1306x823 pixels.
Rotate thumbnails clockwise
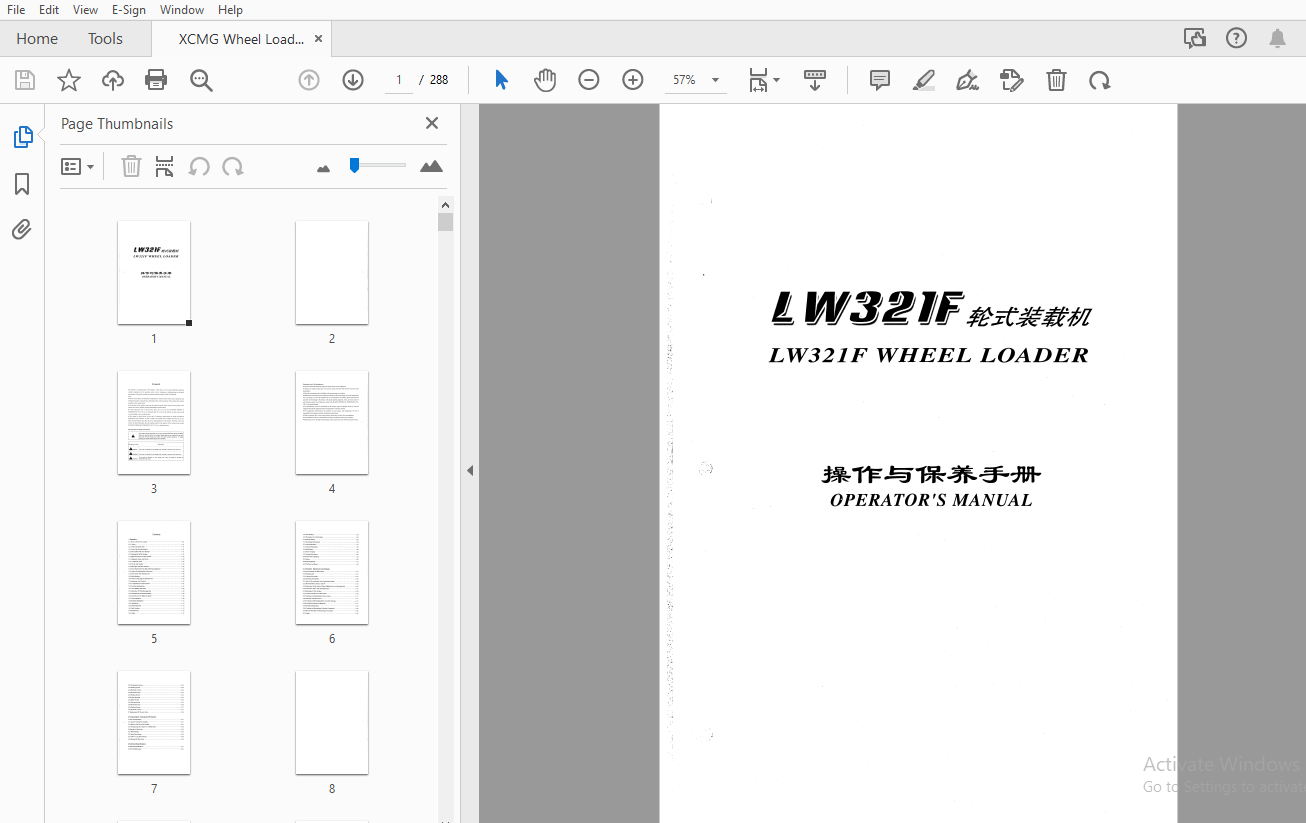(x=233, y=167)
